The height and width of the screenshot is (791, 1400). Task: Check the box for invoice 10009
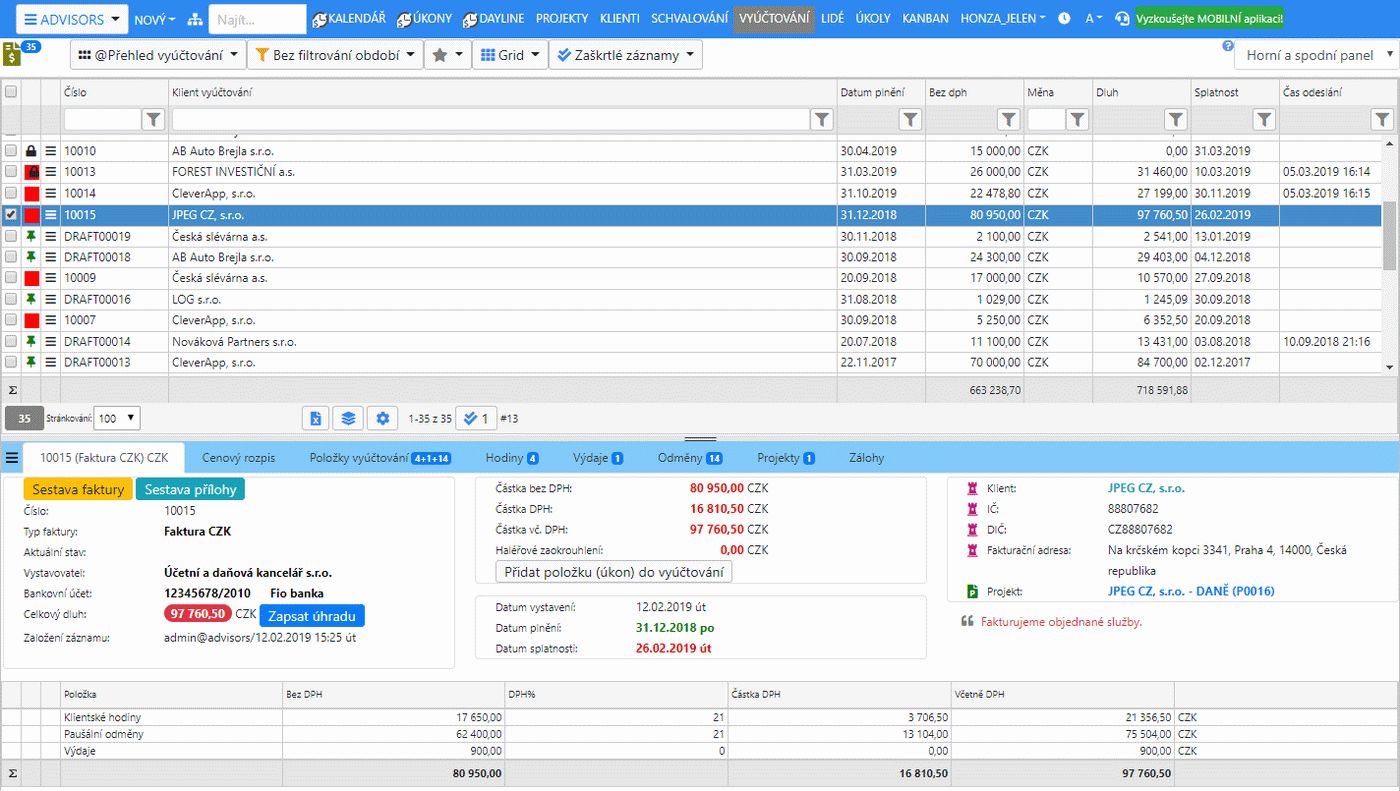coord(11,278)
